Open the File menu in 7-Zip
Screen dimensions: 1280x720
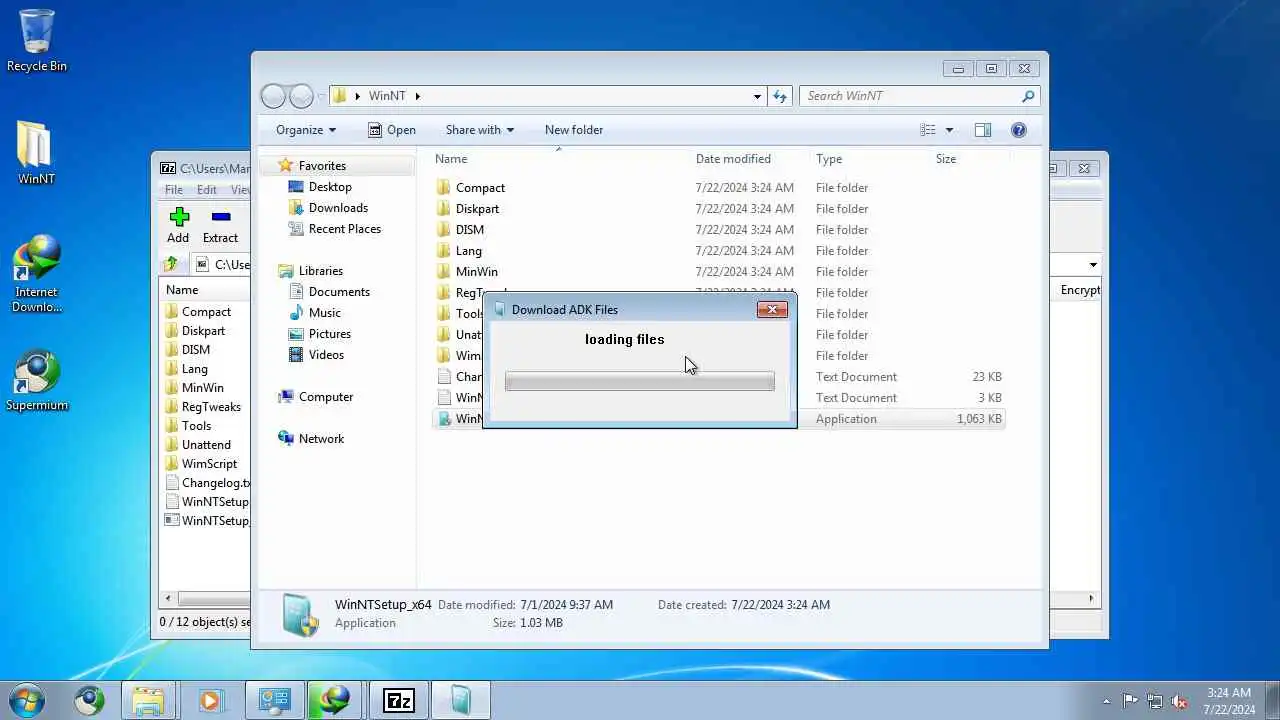tap(174, 190)
